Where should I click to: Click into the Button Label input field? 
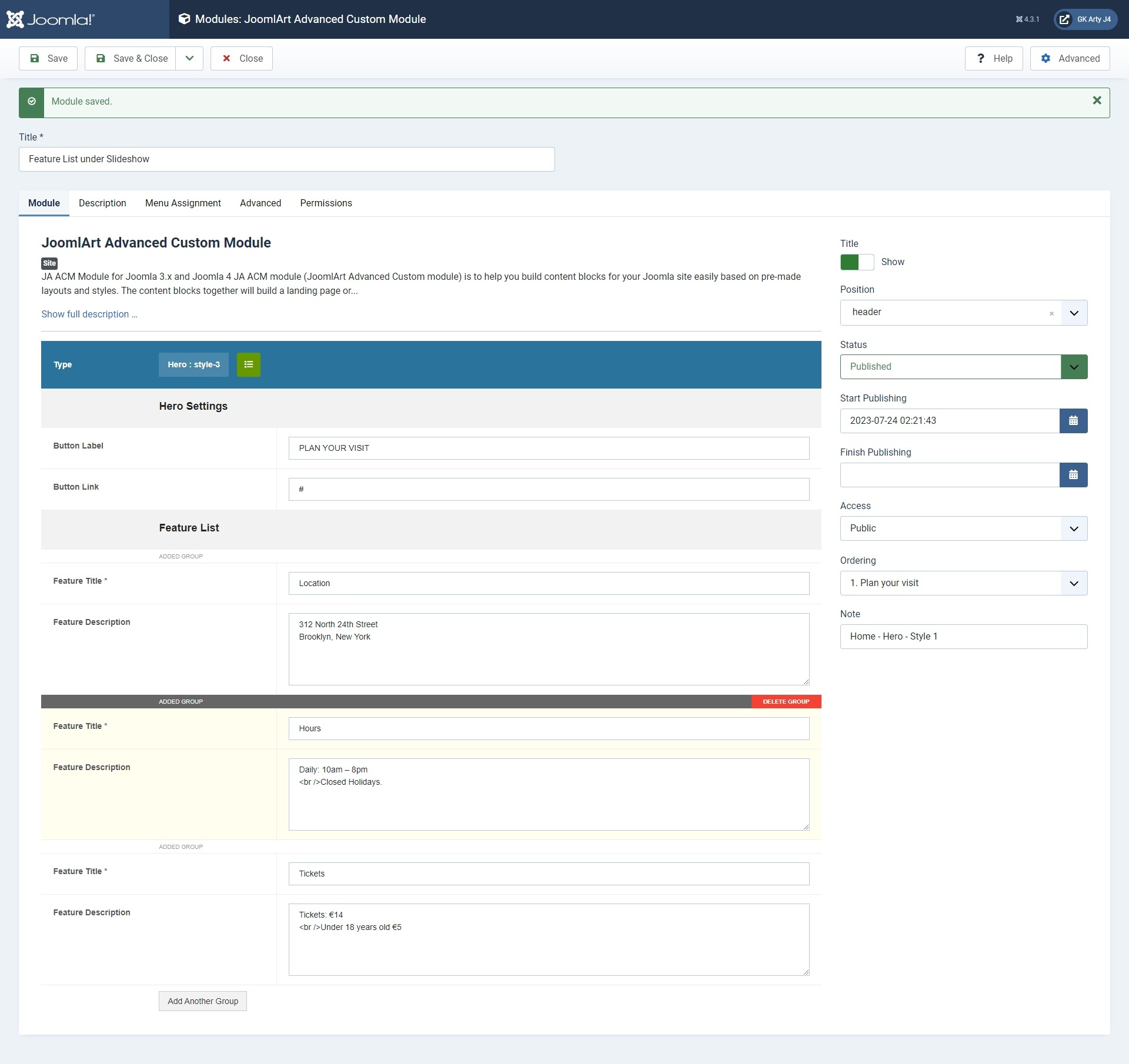[x=549, y=448]
